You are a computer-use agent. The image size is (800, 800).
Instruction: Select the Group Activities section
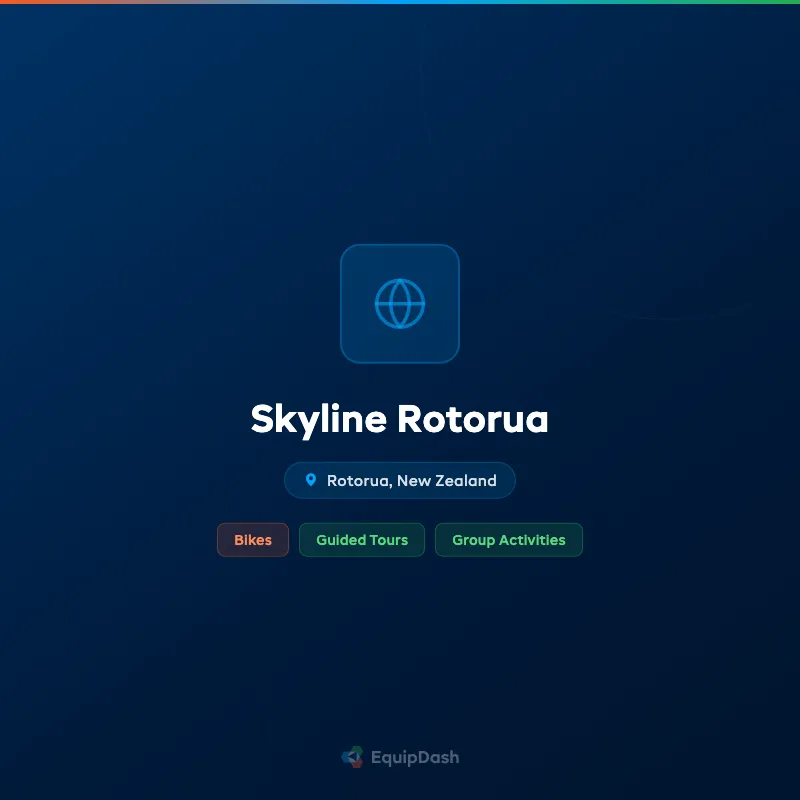[508, 540]
